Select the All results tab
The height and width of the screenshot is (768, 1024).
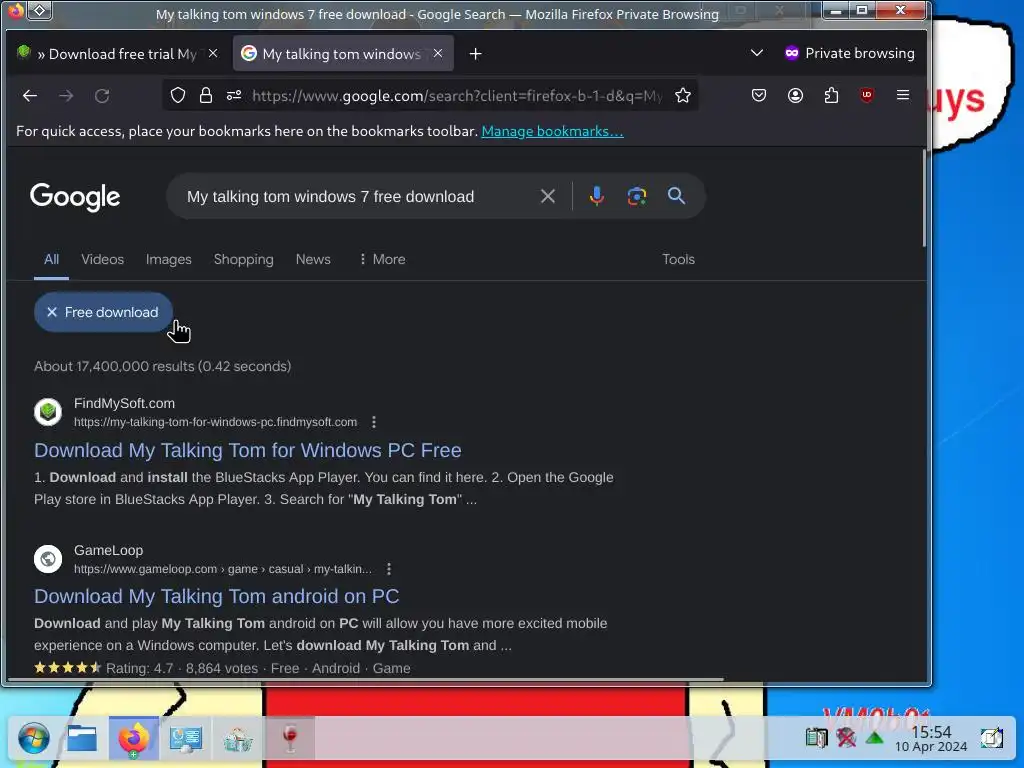point(52,259)
